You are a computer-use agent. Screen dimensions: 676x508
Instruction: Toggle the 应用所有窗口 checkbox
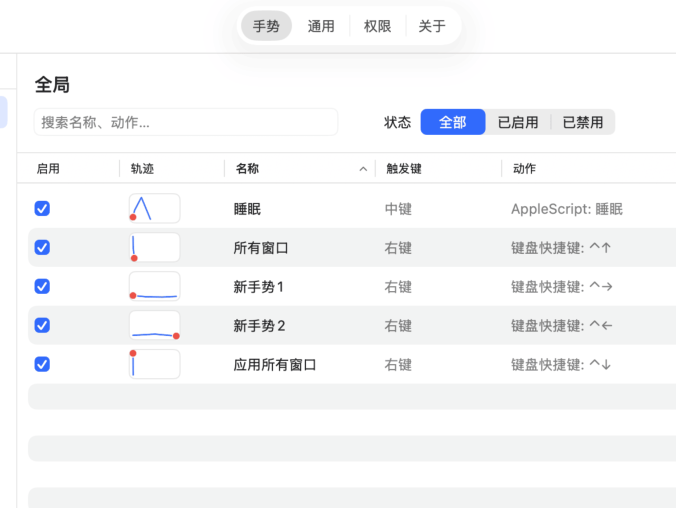42,364
